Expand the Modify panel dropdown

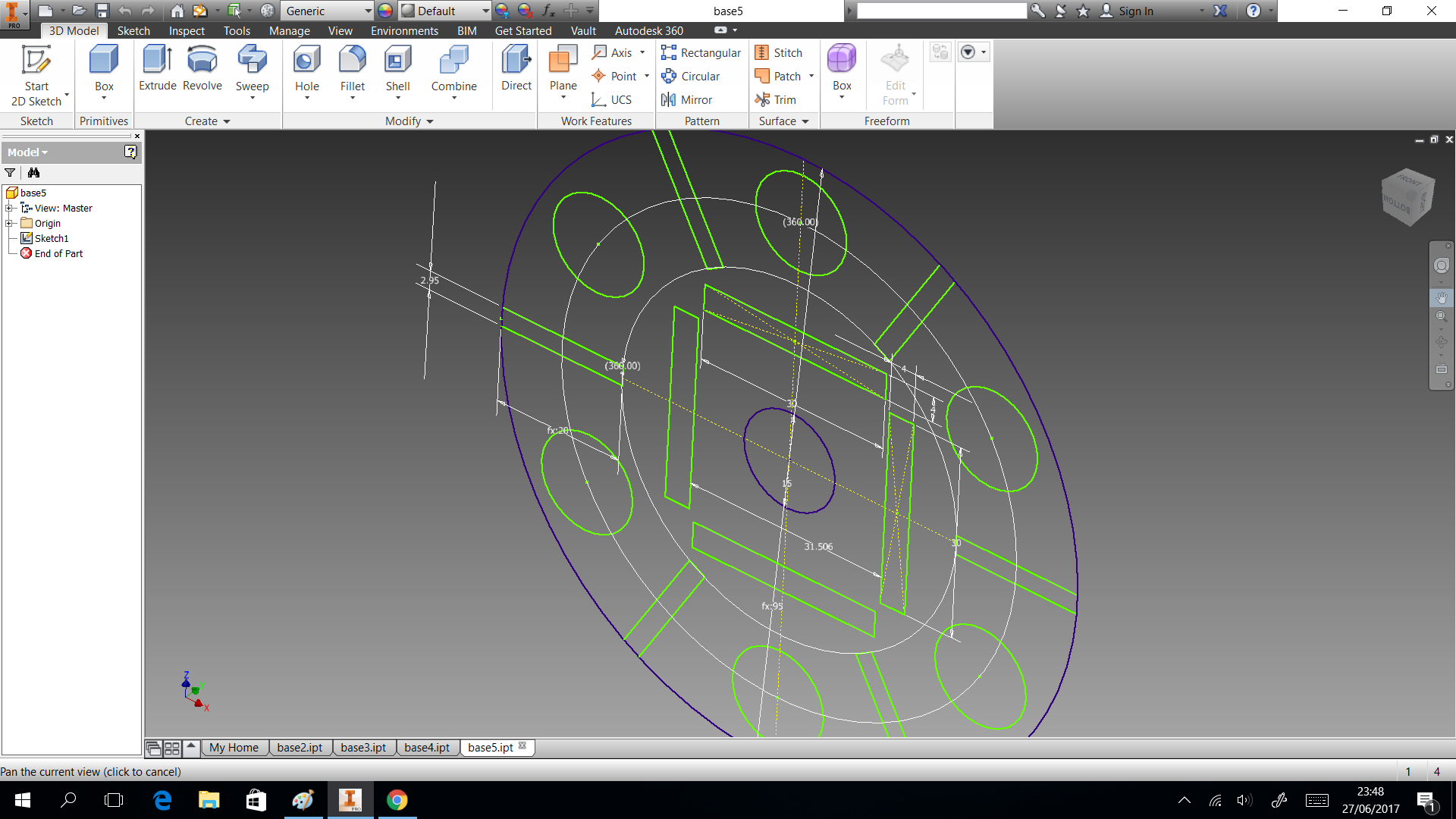[430, 121]
